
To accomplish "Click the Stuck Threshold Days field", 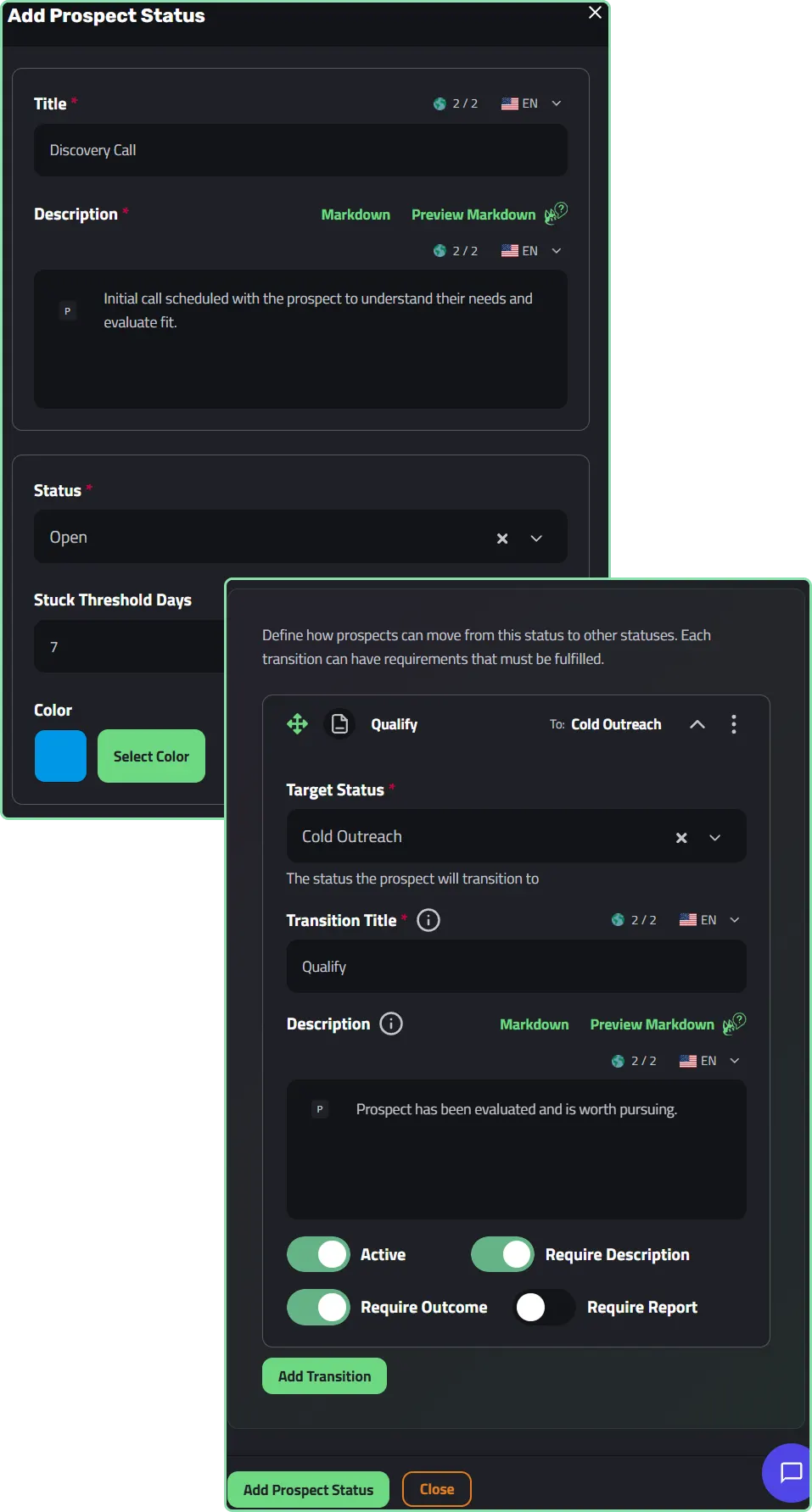I will click(129, 646).
